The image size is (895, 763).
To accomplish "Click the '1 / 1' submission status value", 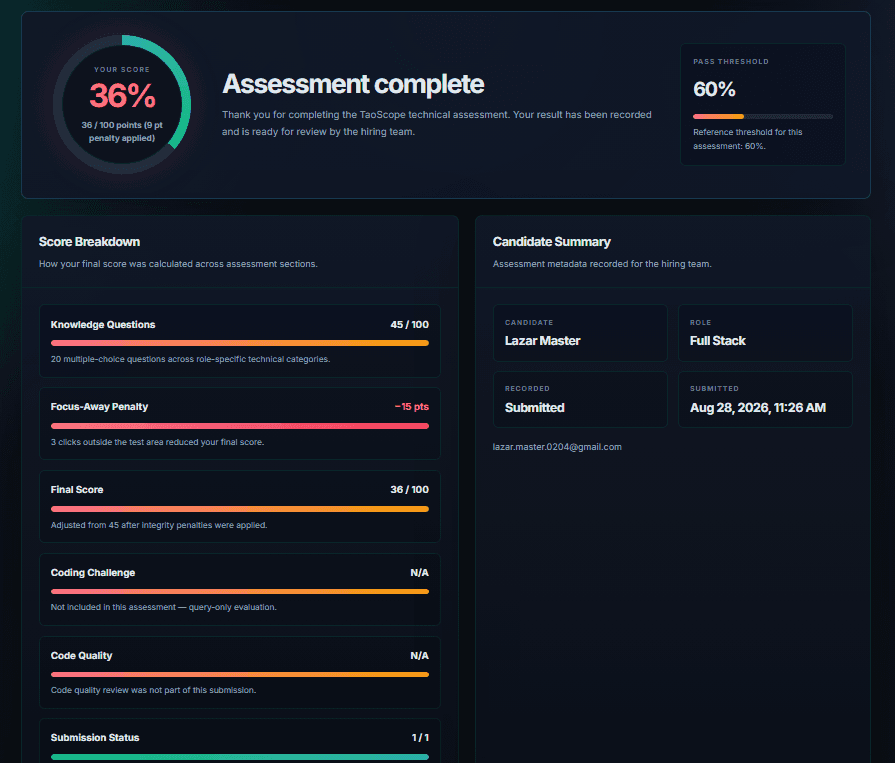I will point(420,738).
